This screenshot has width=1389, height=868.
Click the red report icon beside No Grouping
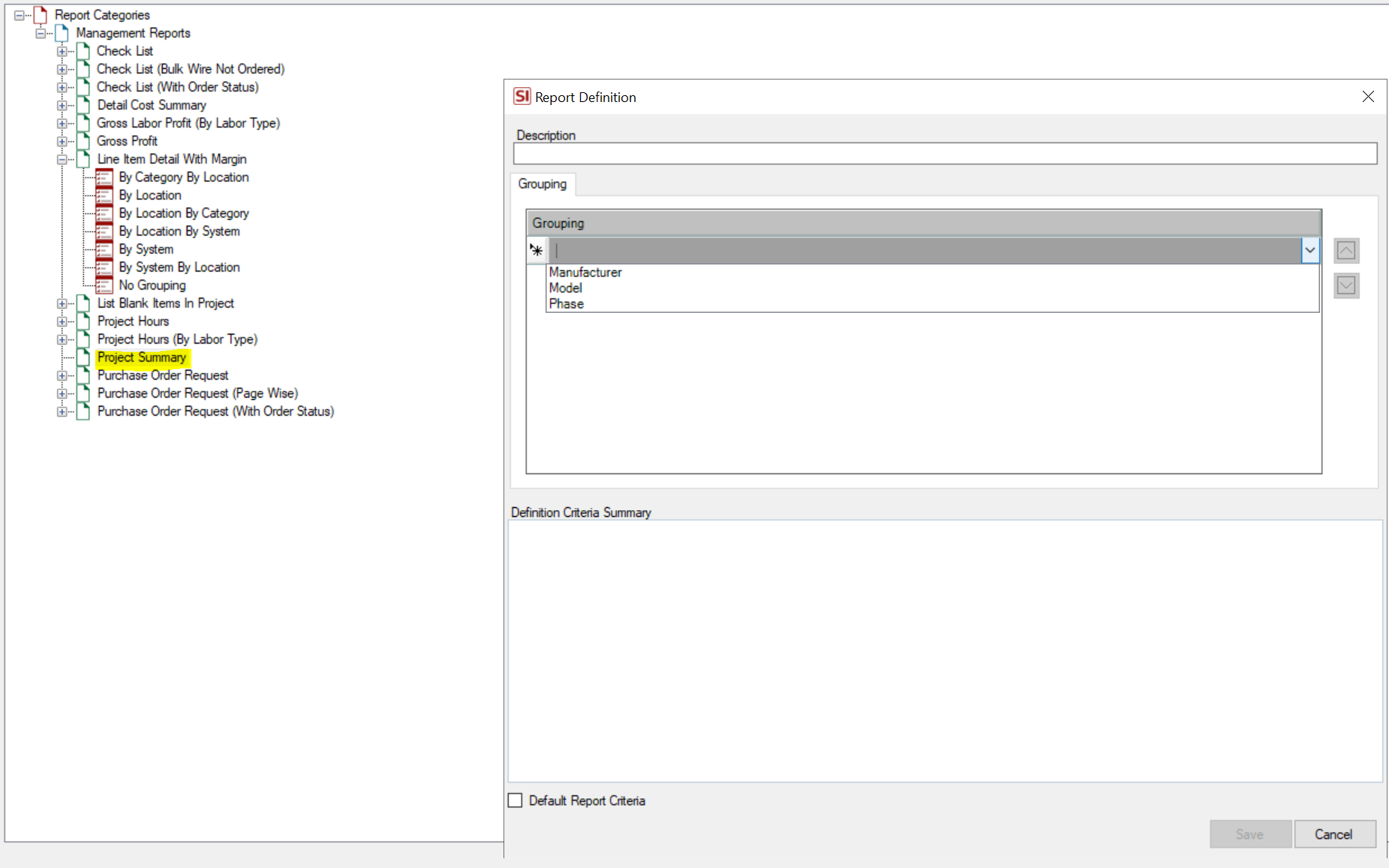(x=103, y=285)
